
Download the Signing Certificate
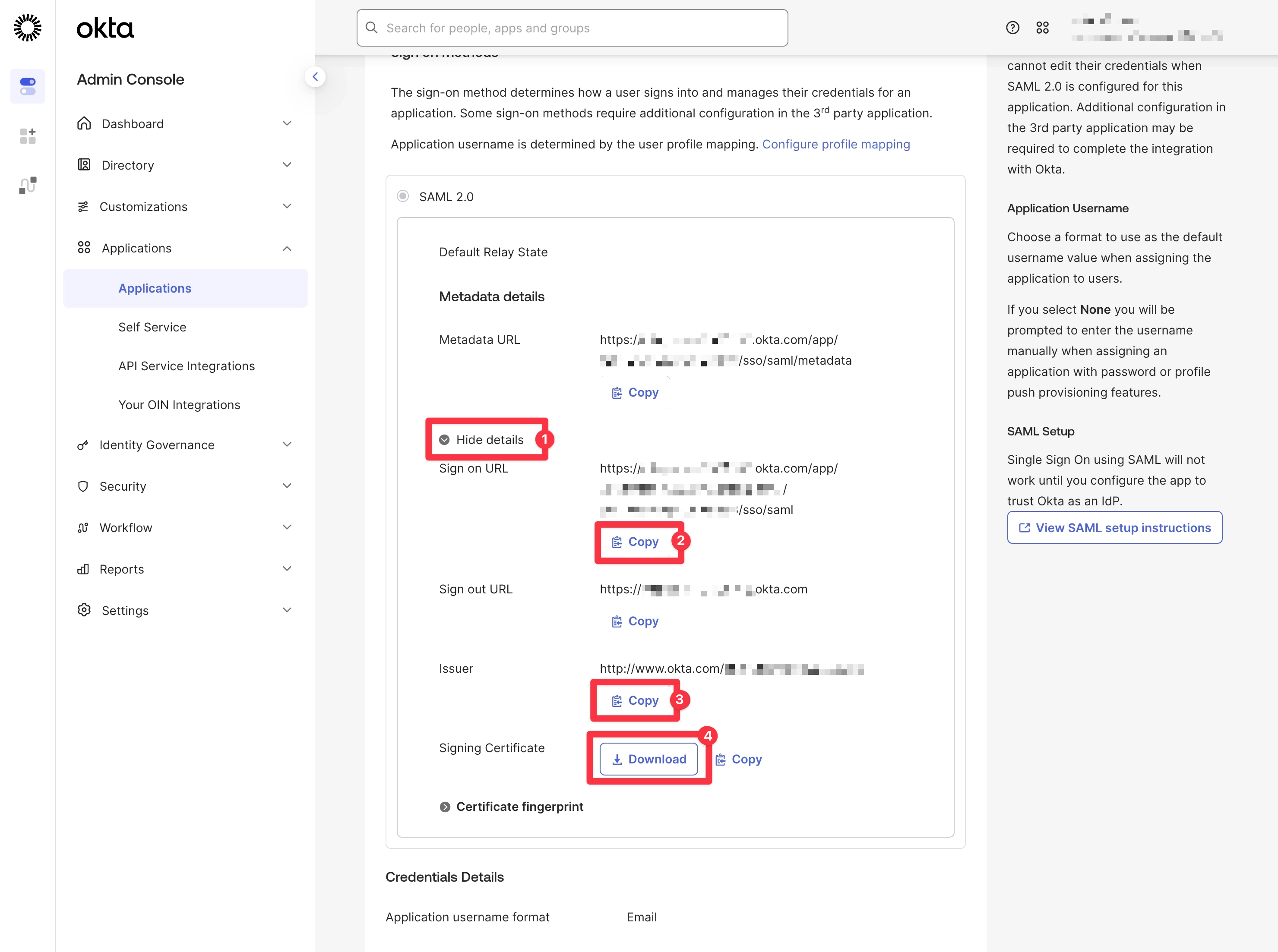(648, 760)
